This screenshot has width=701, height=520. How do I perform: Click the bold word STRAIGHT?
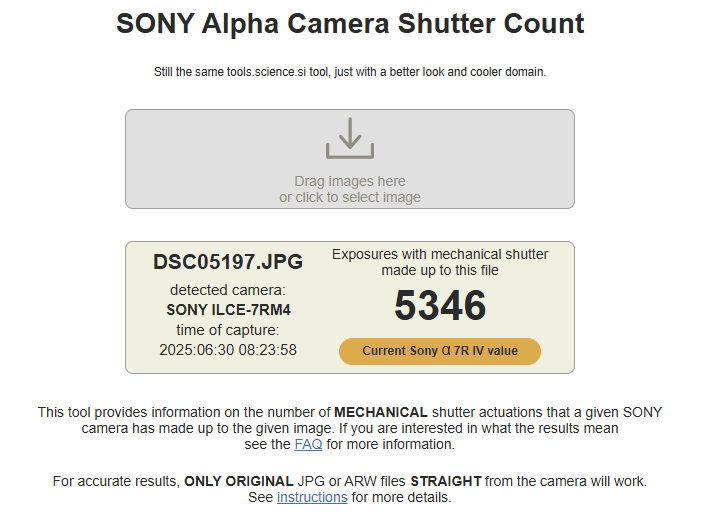445,481
